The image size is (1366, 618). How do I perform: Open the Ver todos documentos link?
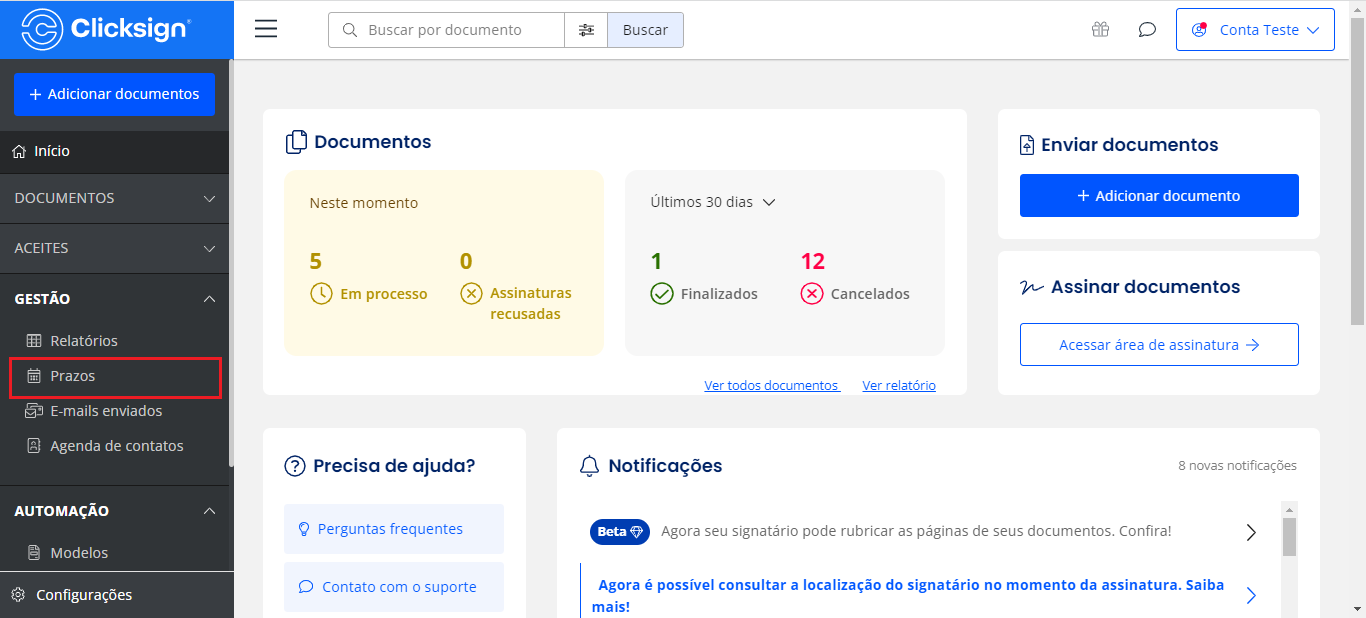[x=771, y=385]
